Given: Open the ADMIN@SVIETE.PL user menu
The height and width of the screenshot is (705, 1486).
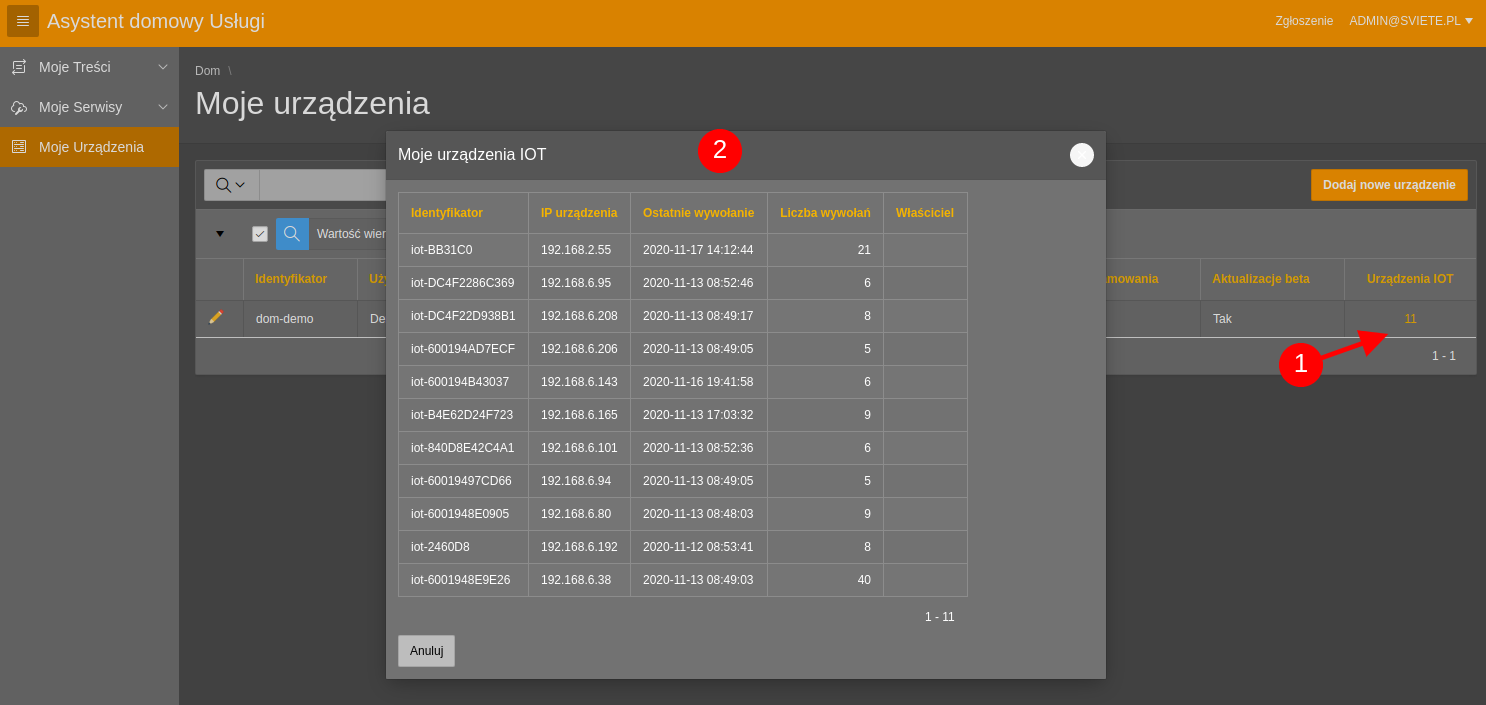Looking at the screenshot, I should (1411, 21).
